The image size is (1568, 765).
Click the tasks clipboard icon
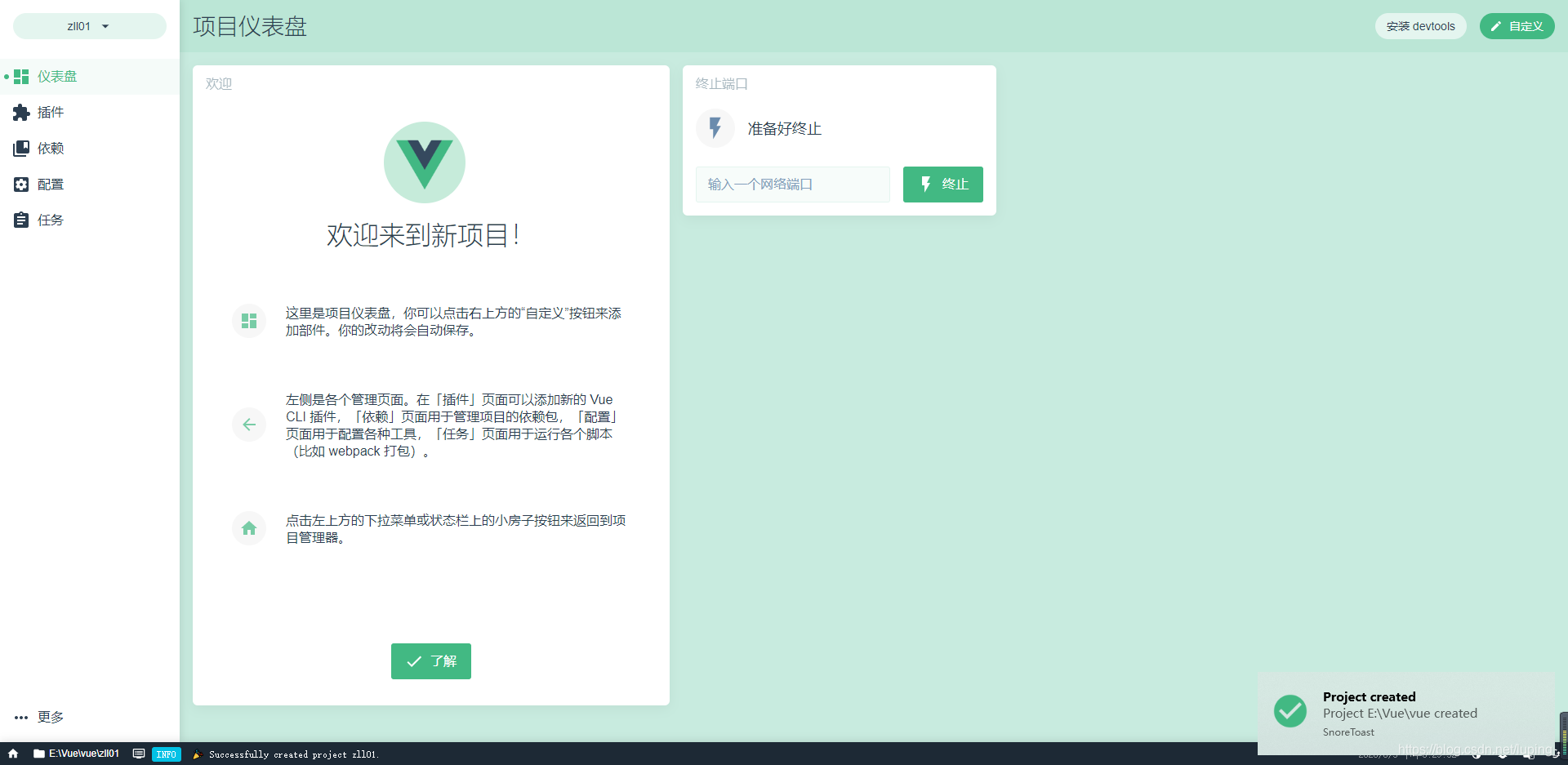[21, 220]
